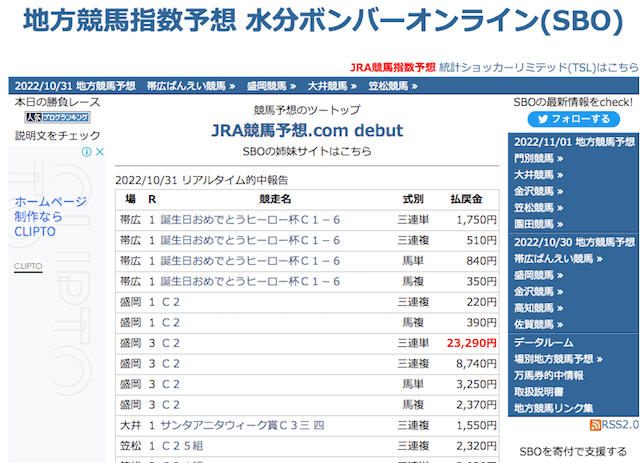Open 笠松競馬 under 2022/11/01 sidebar
The width and height of the screenshot is (640, 463).
coord(538,208)
